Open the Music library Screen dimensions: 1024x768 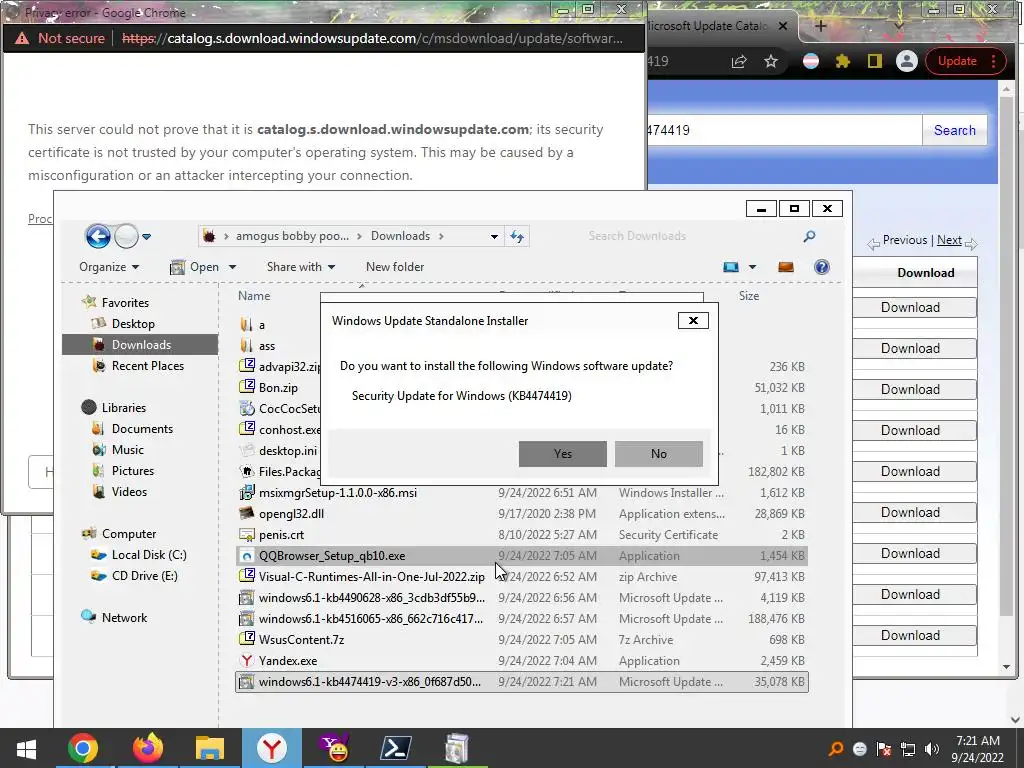[127, 450]
